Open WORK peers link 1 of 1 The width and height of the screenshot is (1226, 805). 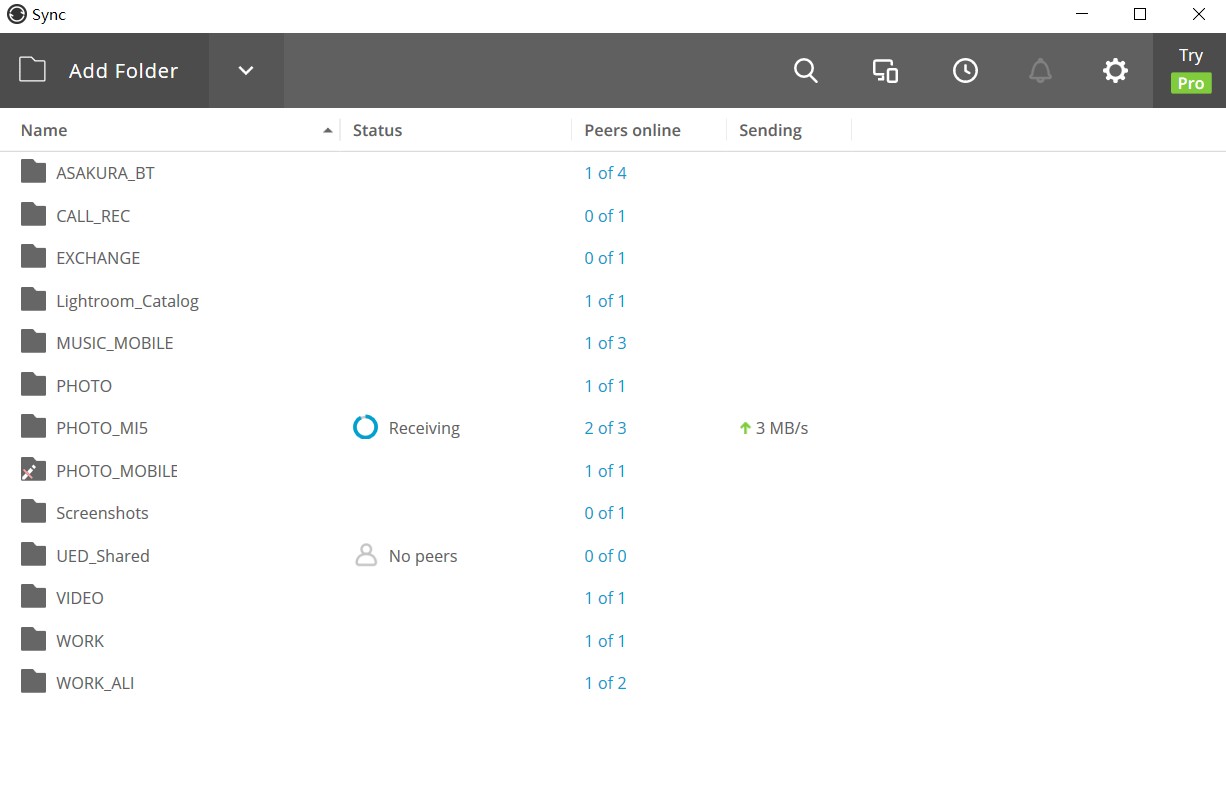click(x=605, y=641)
